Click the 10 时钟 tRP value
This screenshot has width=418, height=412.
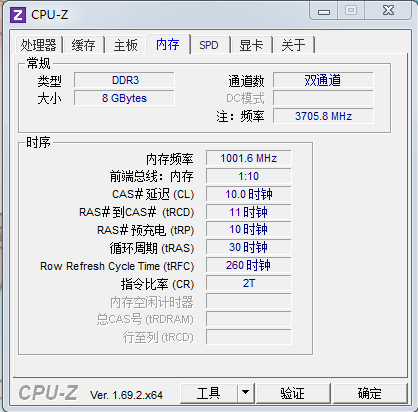[249, 230]
